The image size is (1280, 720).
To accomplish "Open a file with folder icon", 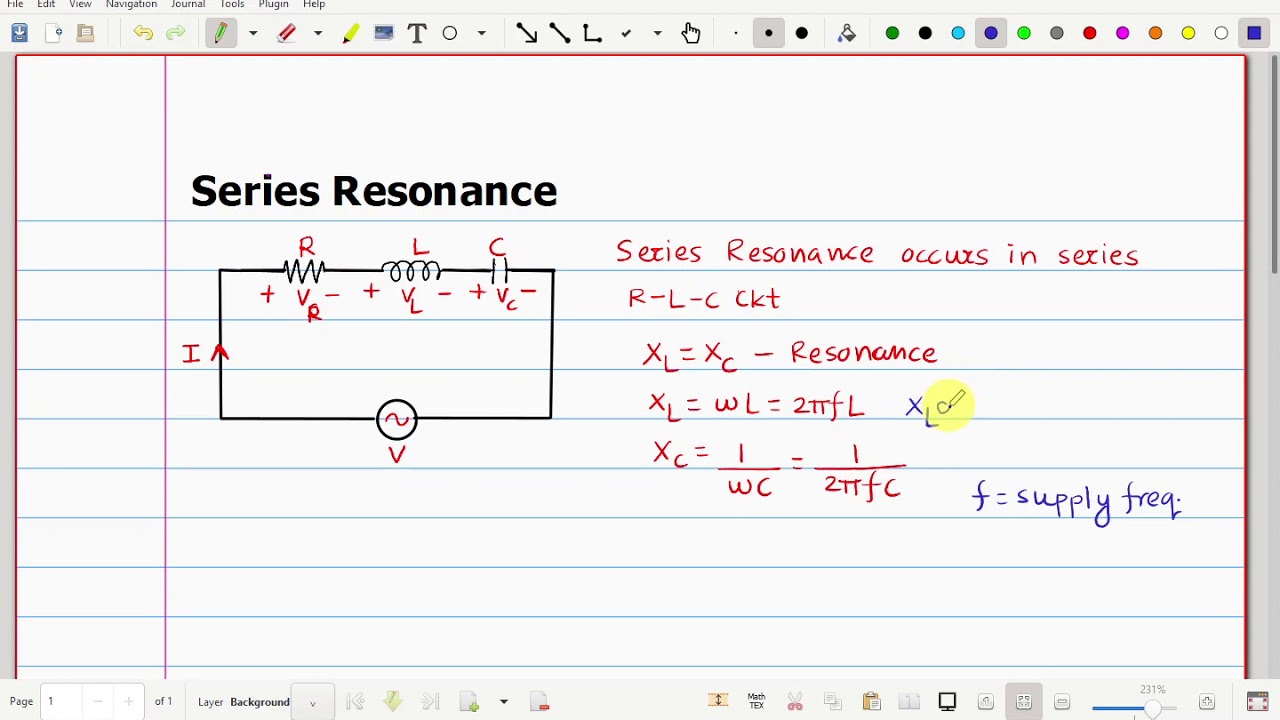I will (x=86, y=33).
